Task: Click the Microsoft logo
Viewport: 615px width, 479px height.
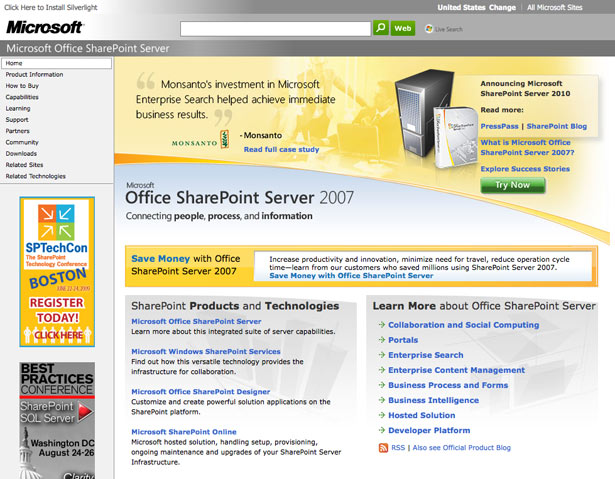Action: 44,27
